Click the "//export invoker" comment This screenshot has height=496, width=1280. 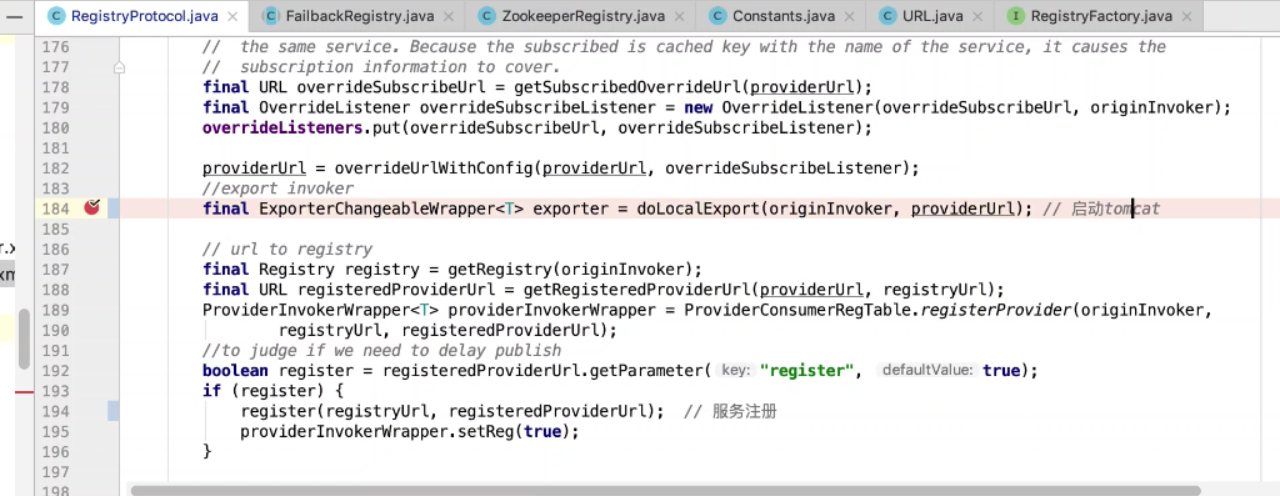coord(278,189)
